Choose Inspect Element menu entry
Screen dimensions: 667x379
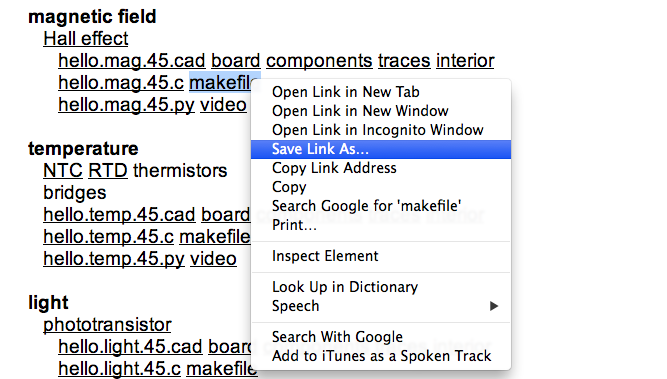[381, 256]
